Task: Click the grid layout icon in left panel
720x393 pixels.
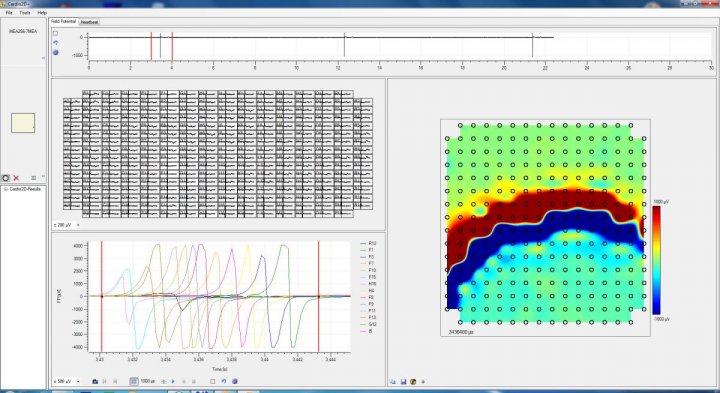Action: pyautogui.click(x=34, y=178)
